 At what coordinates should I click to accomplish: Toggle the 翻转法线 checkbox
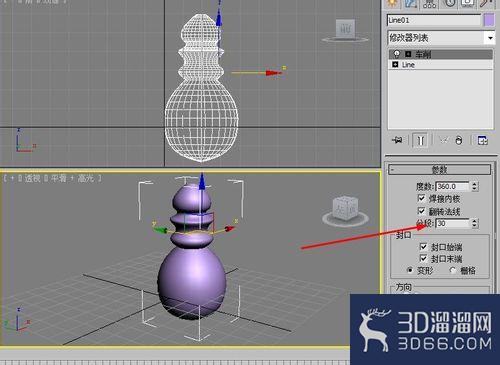coord(421,211)
